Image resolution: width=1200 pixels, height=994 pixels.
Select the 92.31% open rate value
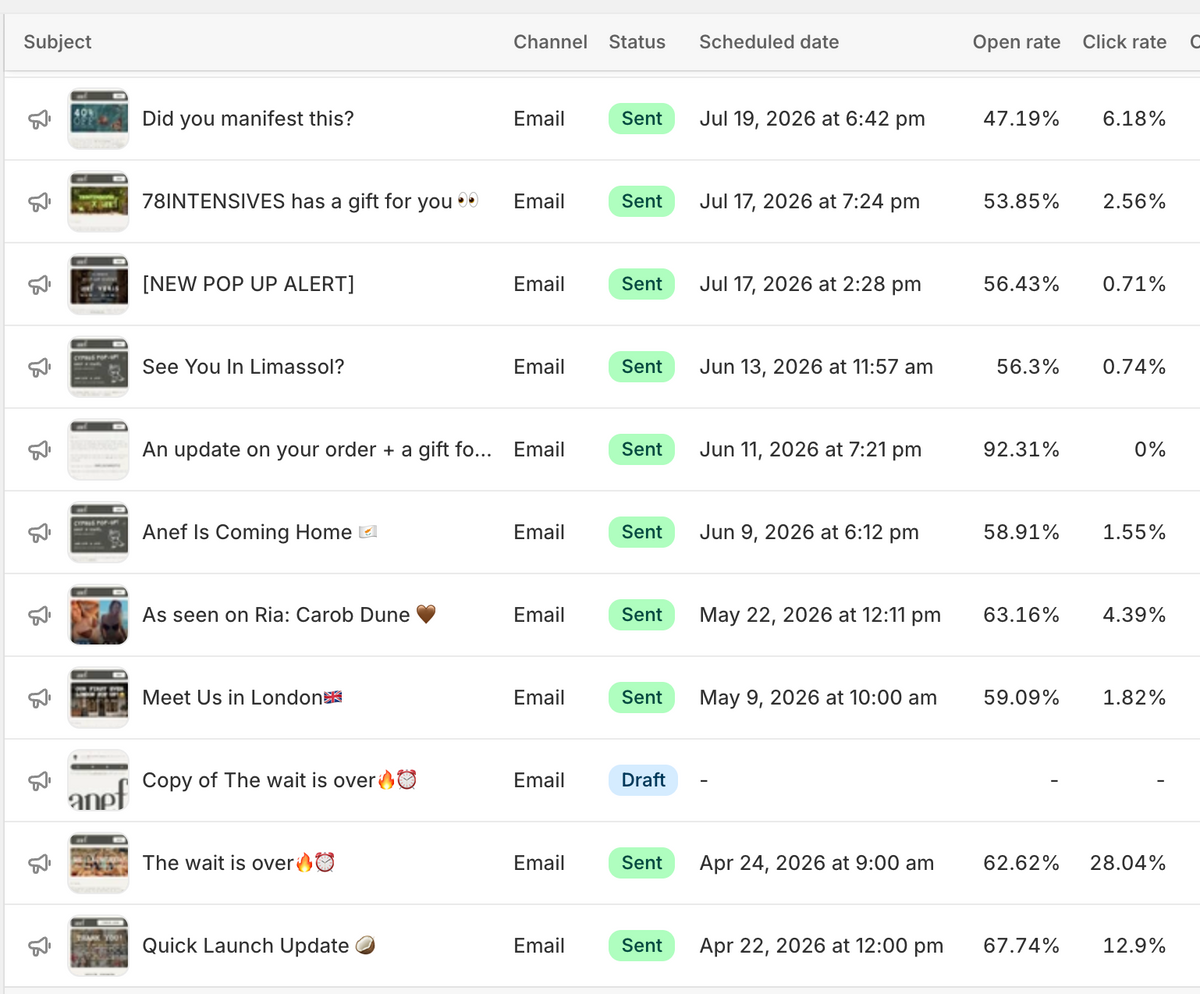tap(1021, 450)
